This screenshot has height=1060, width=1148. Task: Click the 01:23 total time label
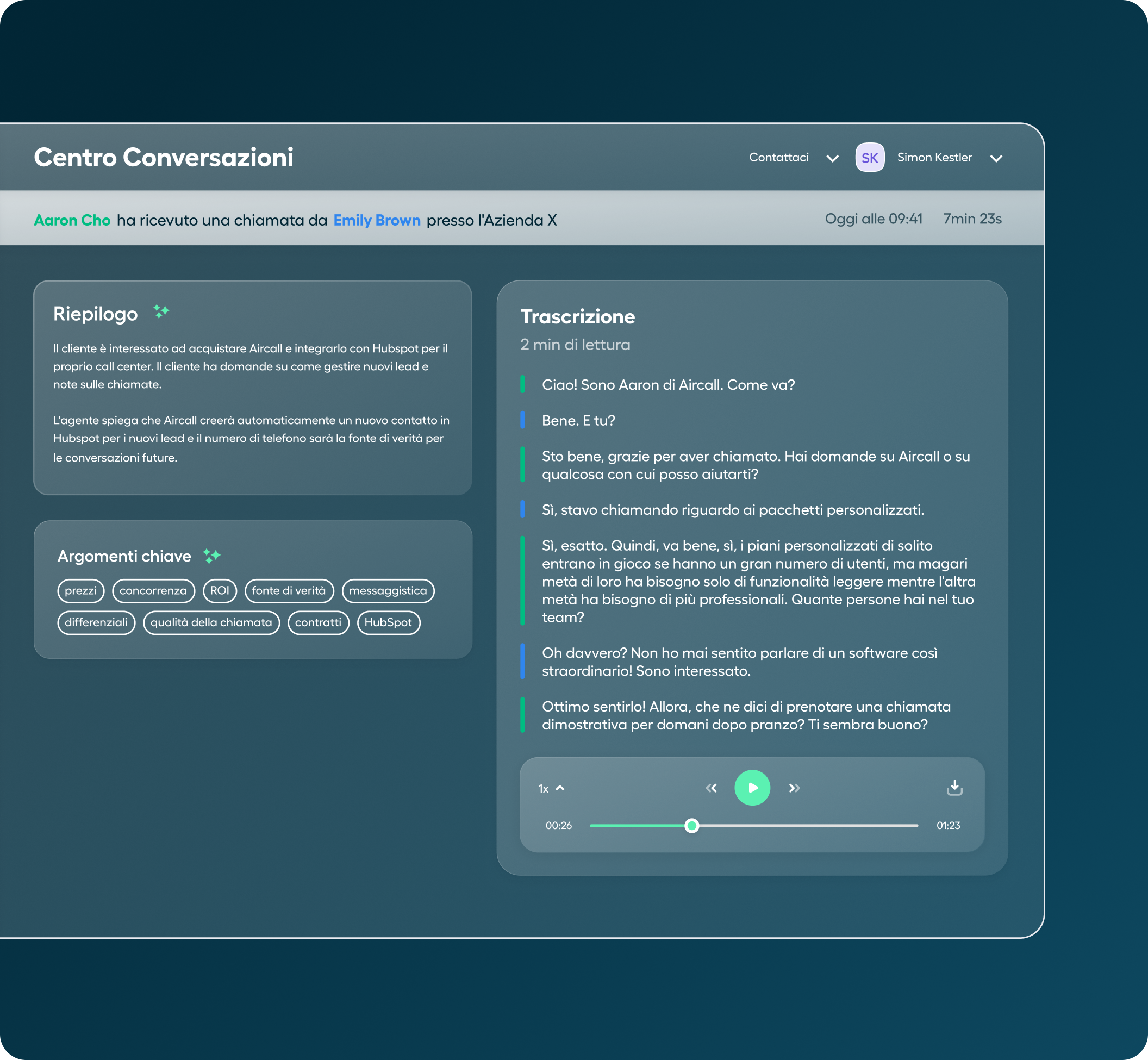[949, 825]
